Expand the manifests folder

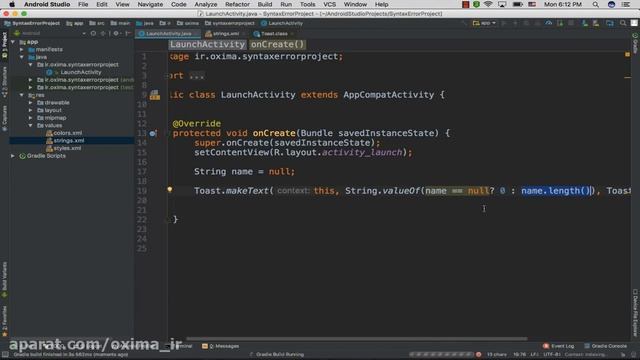[x=22, y=49]
